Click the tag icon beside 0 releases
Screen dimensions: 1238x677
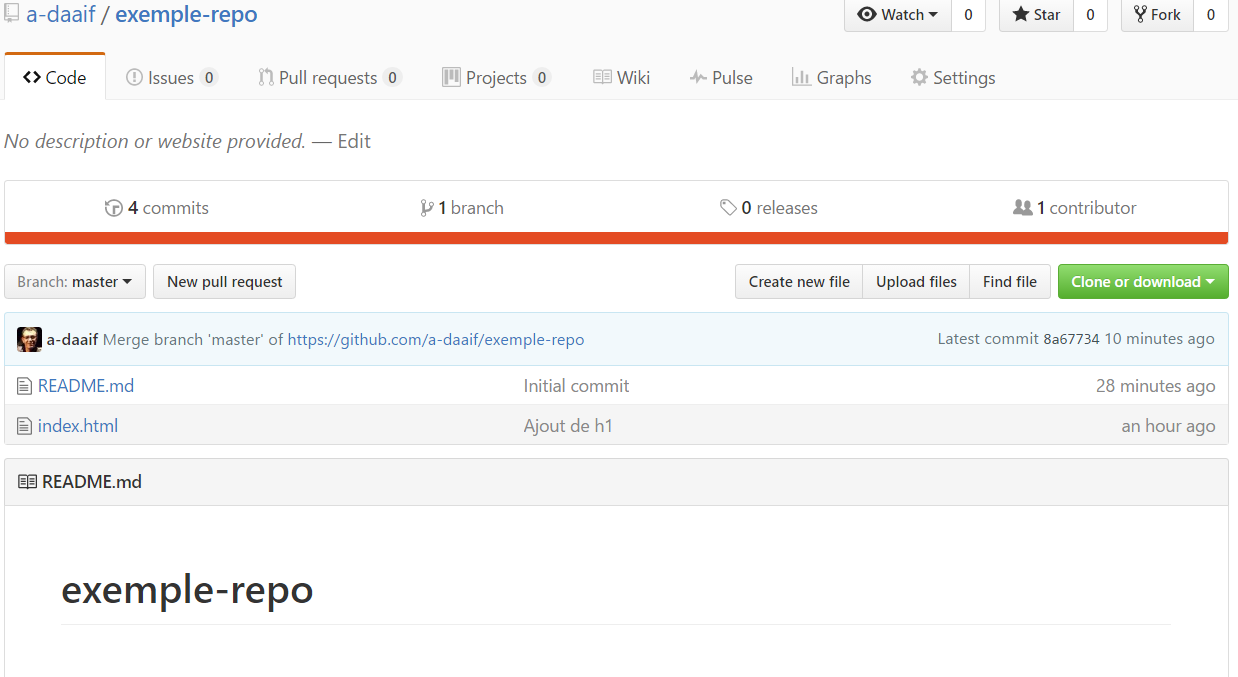pyautogui.click(x=728, y=208)
